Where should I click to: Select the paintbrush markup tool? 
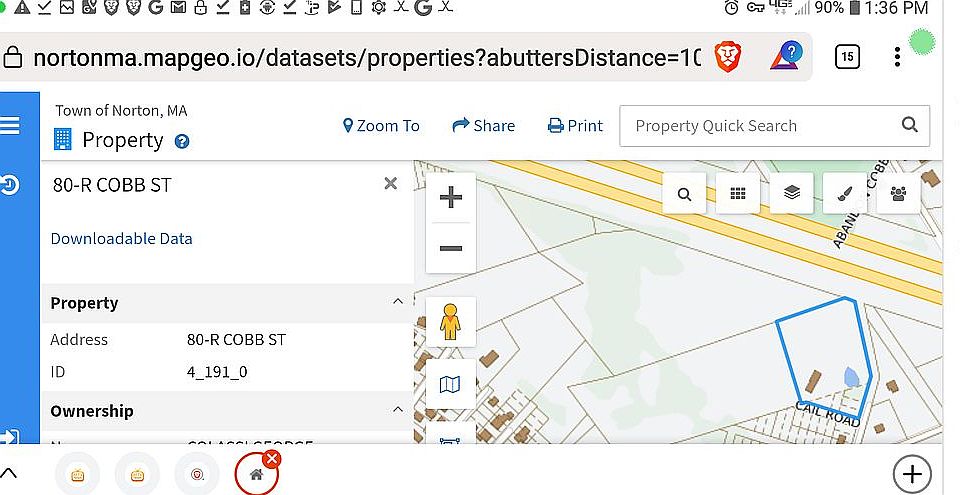point(845,194)
